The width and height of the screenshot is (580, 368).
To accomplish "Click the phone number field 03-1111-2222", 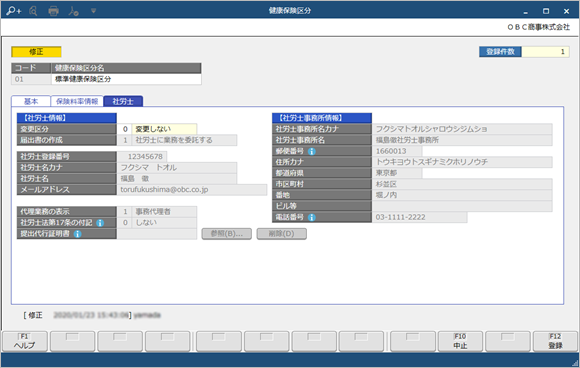I will click(x=419, y=217).
